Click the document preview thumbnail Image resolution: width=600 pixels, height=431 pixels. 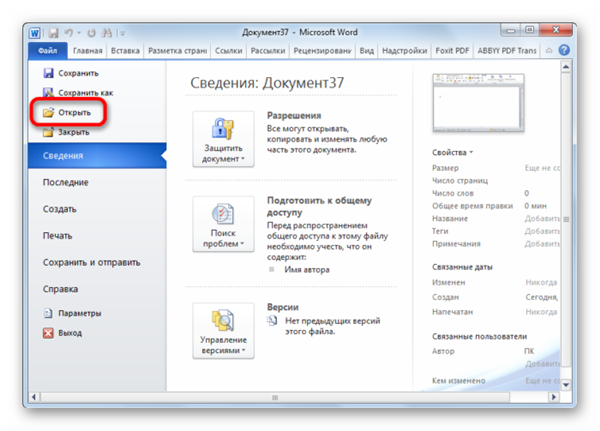click(x=478, y=103)
